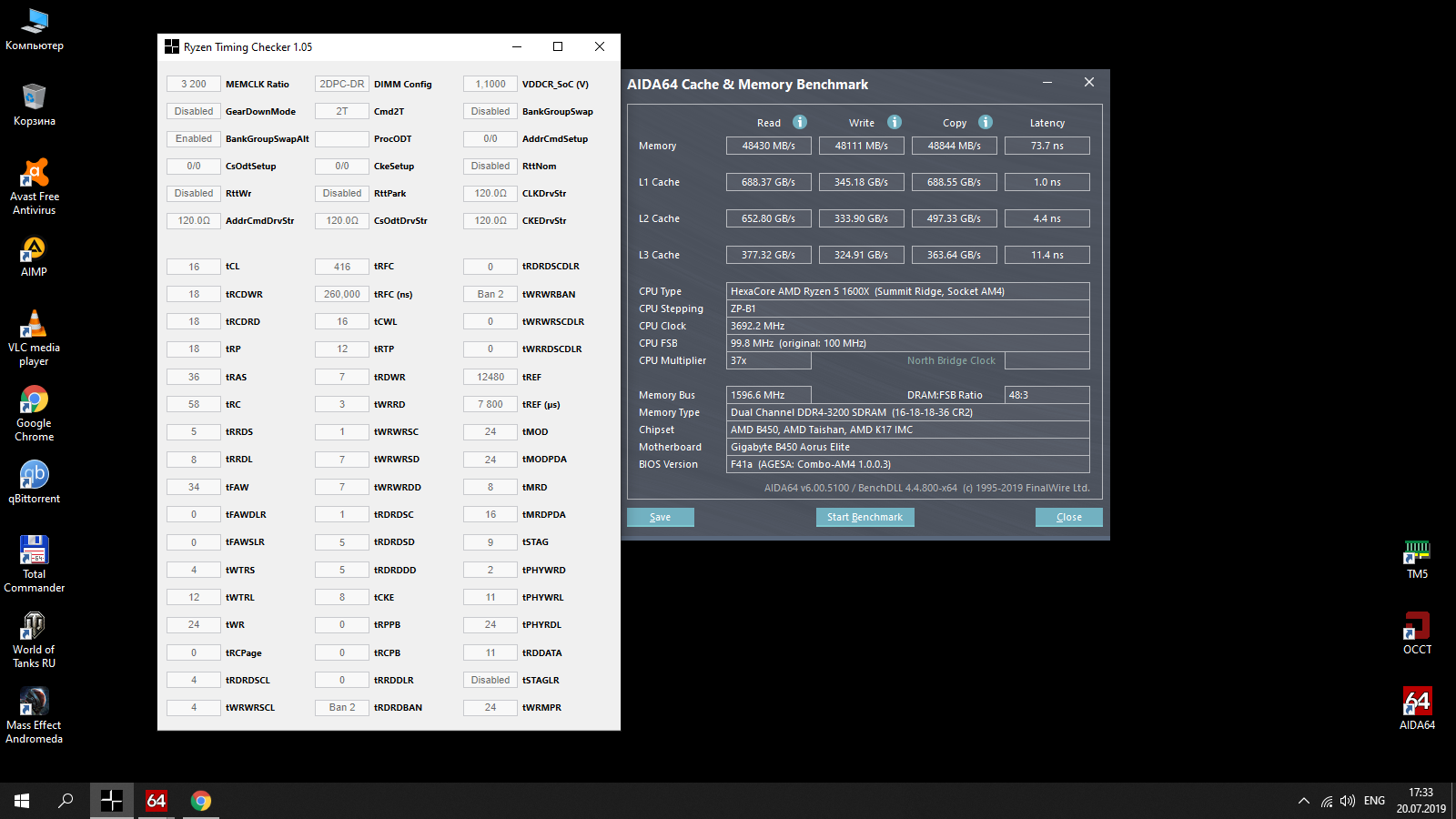Click the GearDownMode Disabled field

194,111
